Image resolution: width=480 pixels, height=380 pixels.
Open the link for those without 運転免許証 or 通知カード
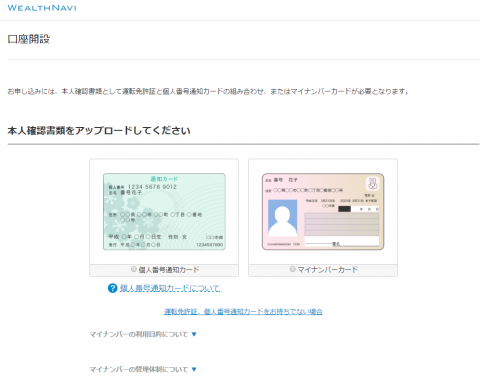[x=243, y=312]
